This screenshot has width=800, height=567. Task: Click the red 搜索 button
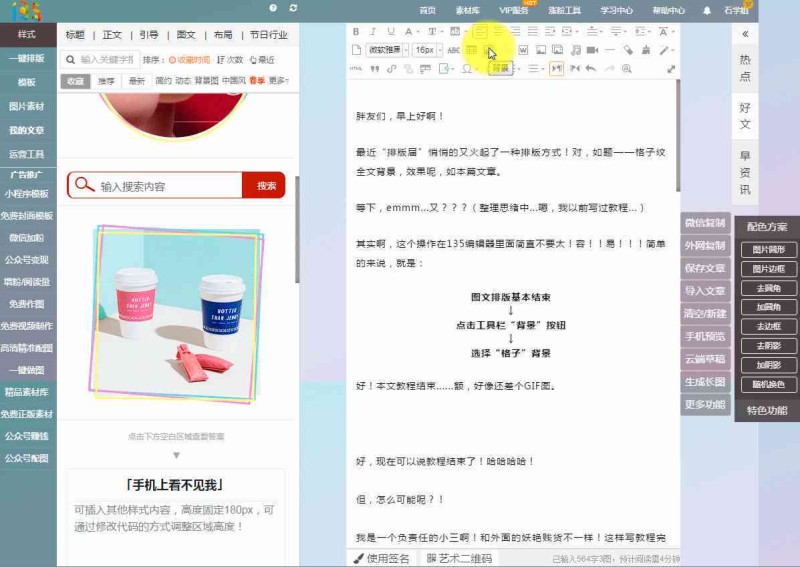coord(265,186)
